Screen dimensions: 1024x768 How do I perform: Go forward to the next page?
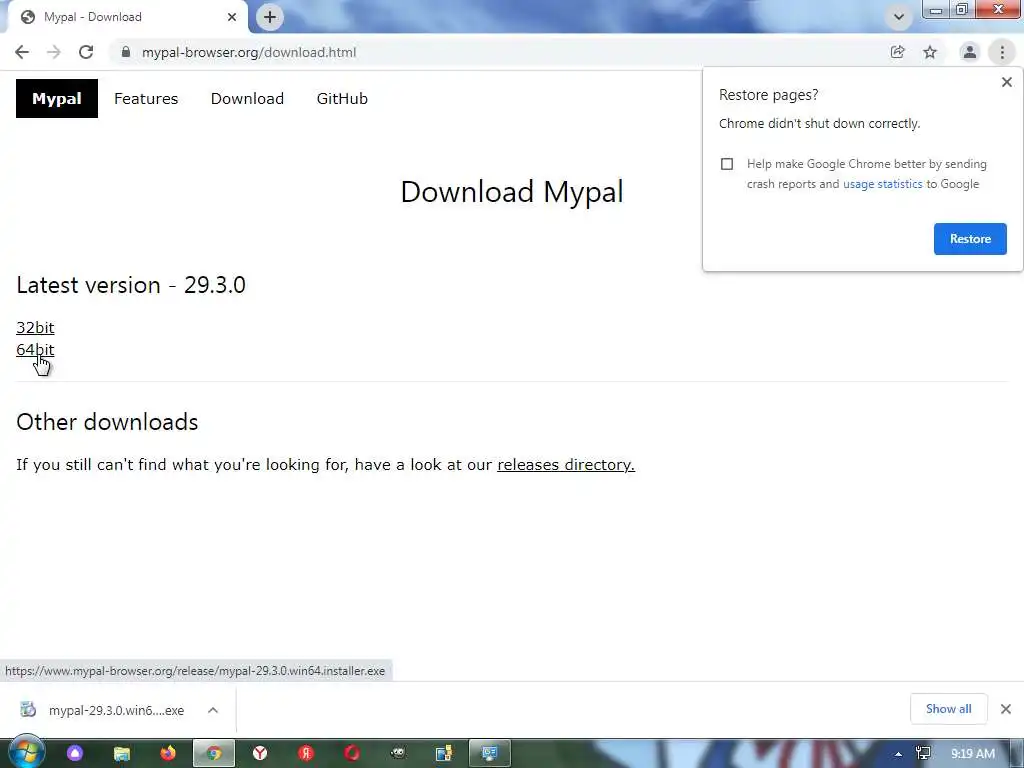coord(54,52)
